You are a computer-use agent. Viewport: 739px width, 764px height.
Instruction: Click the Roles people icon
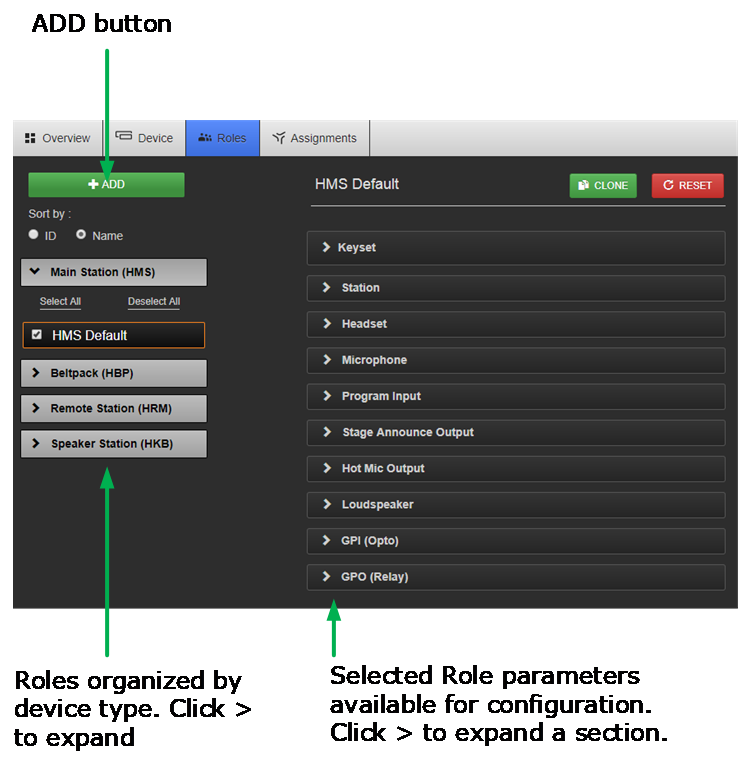[x=205, y=137]
